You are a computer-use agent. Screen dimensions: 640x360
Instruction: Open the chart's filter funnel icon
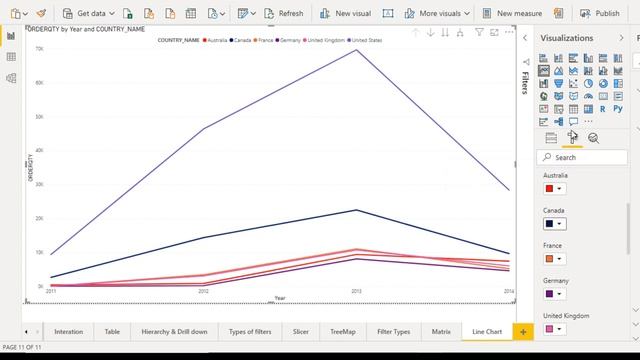coord(479,32)
